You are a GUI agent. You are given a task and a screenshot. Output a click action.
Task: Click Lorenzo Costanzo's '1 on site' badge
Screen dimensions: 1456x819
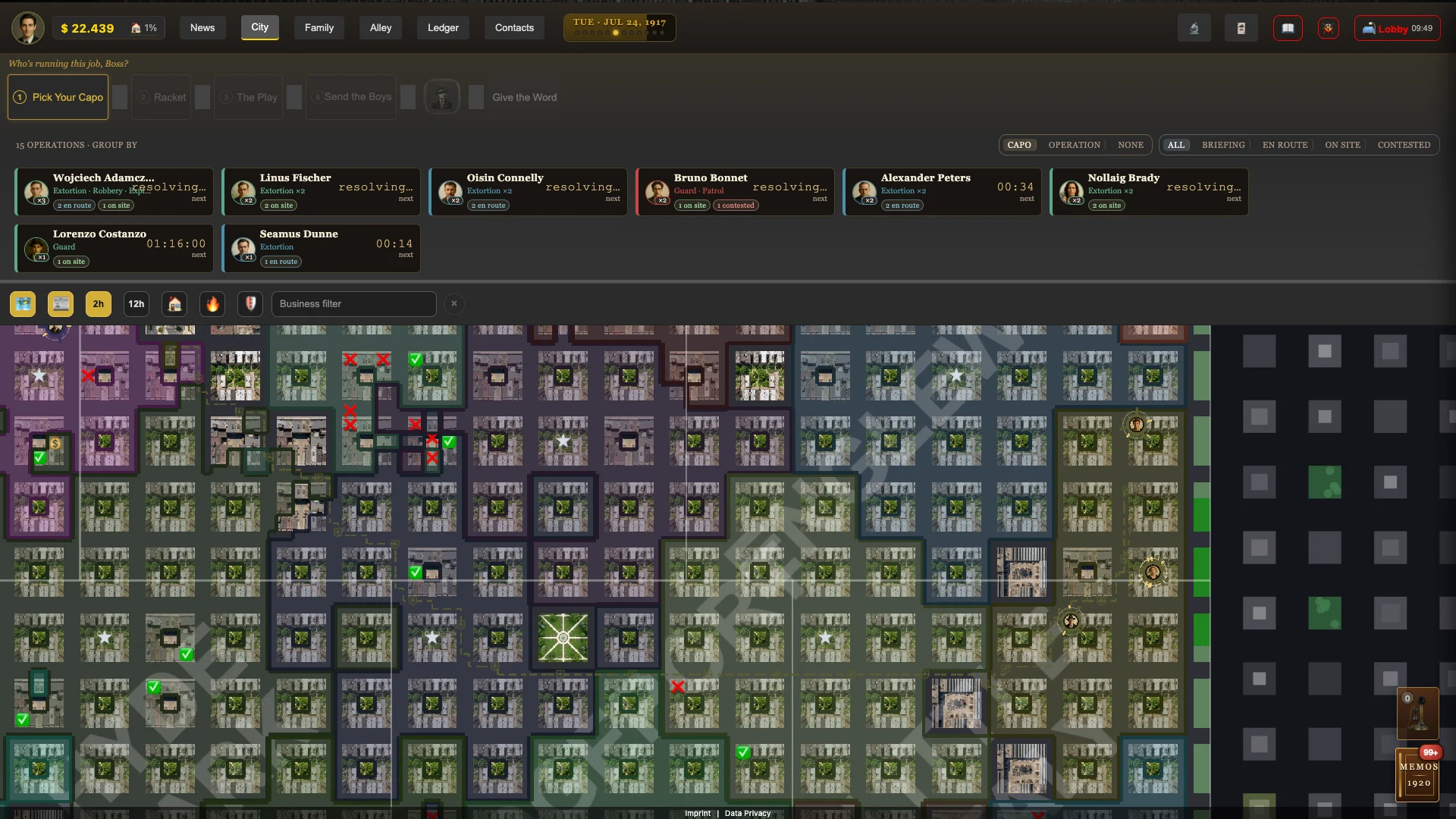pyautogui.click(x=71, y=262)
